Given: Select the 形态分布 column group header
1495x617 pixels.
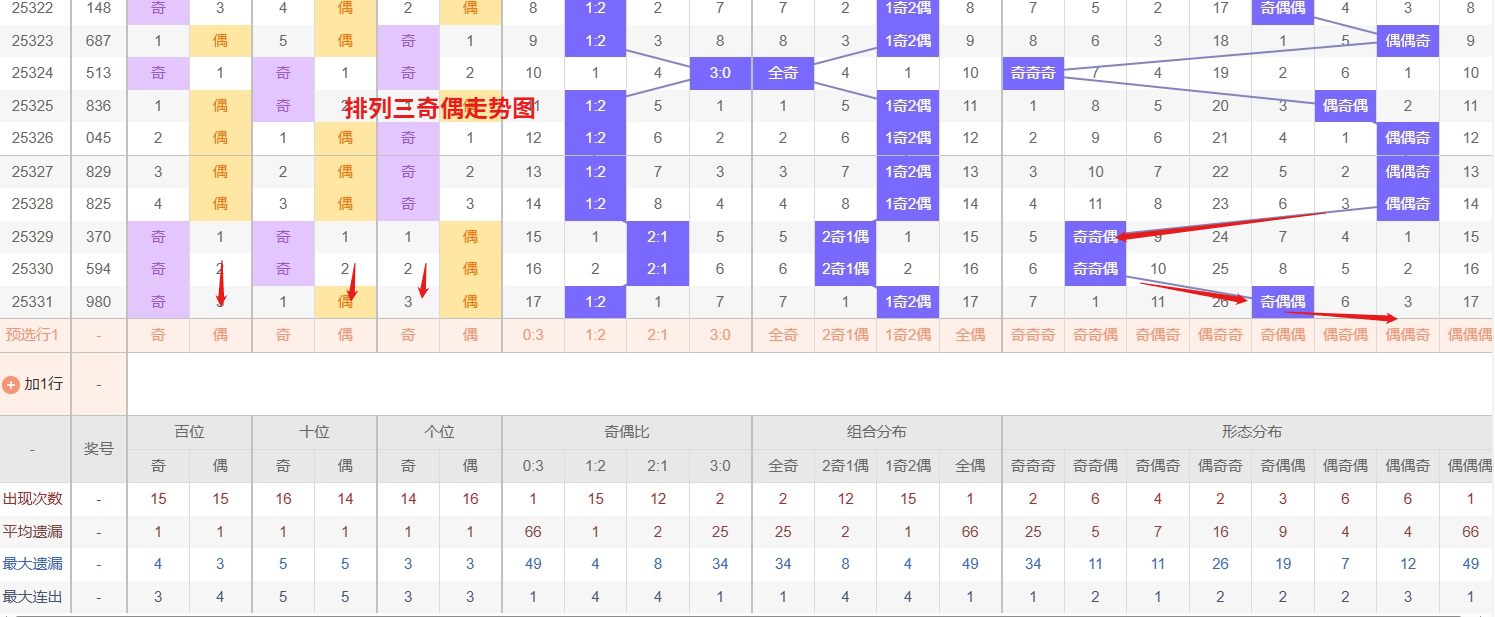Looking at the screenshot, I should click(x=1251, y=432).
